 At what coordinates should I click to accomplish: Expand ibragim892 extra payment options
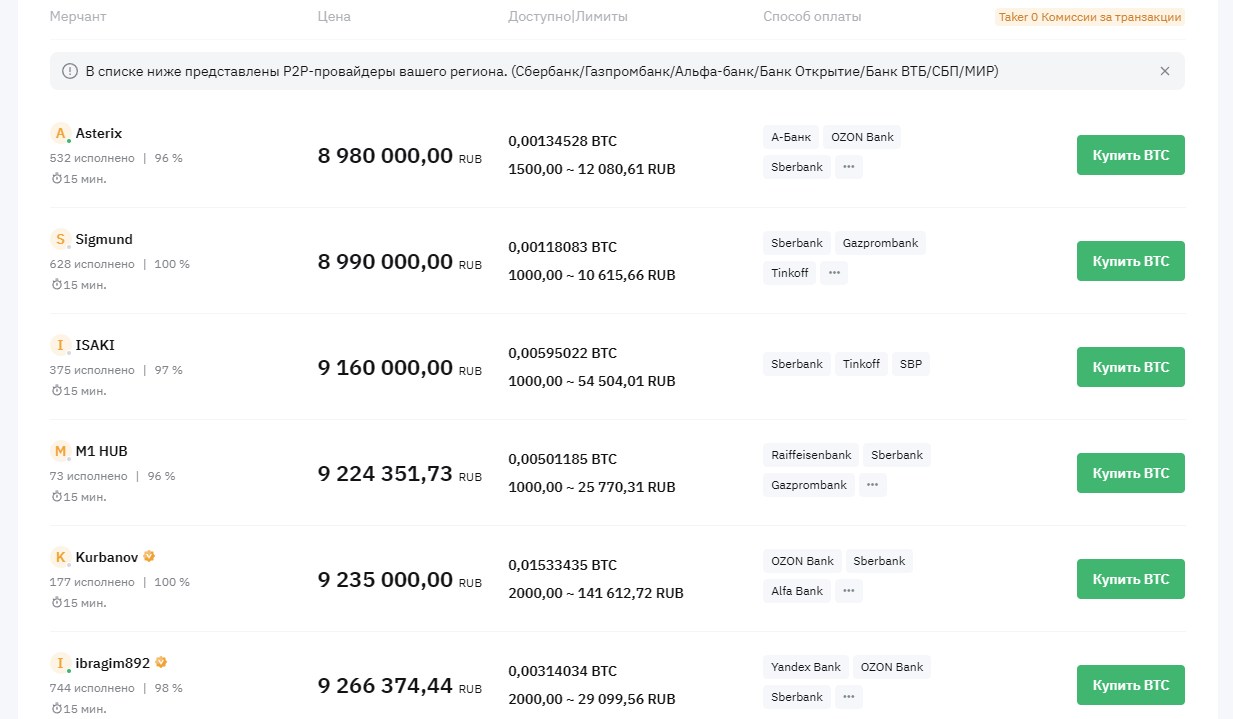[x=849, y=697]
